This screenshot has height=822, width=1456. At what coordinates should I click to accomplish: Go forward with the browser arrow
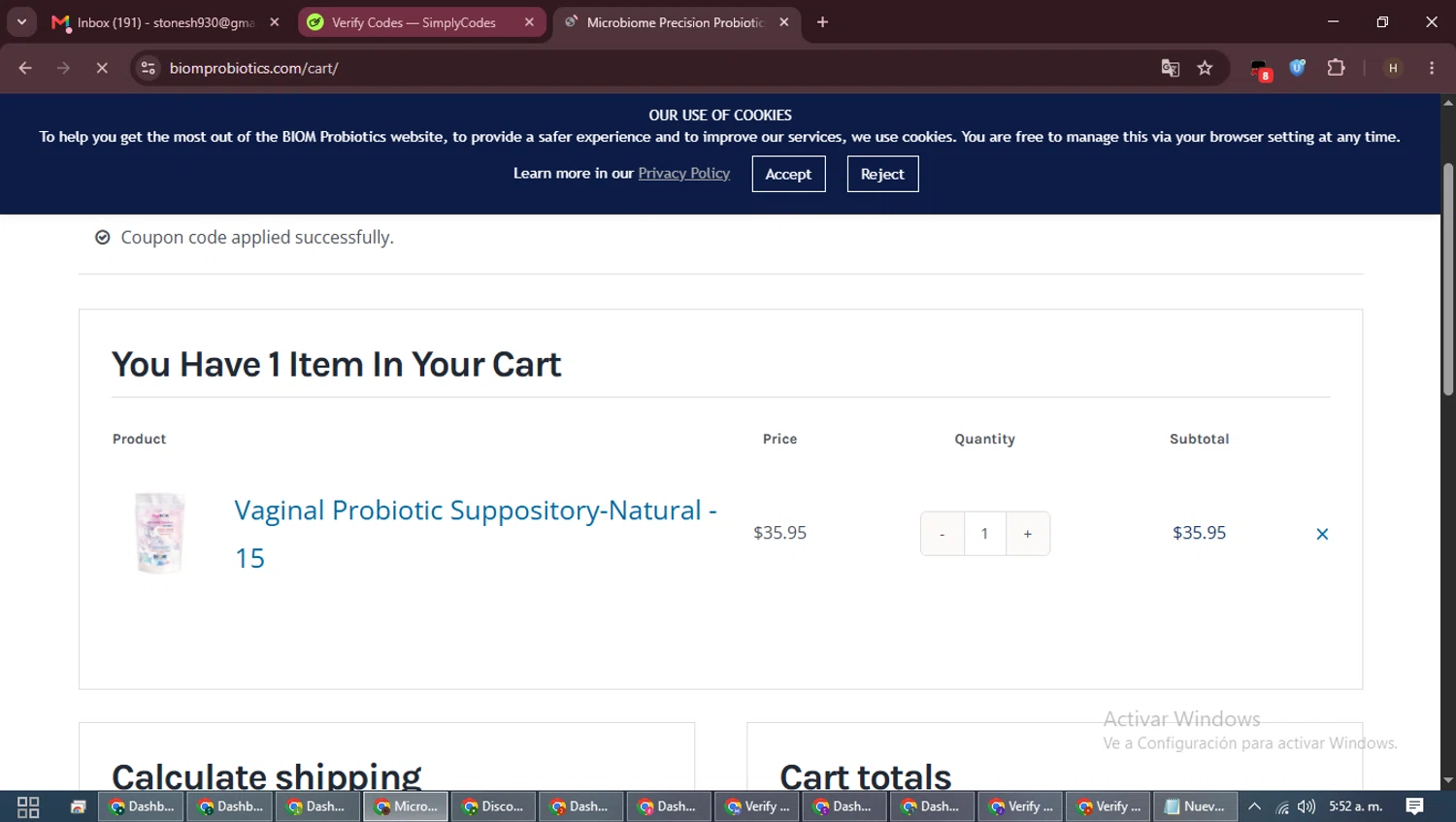[63, 68]
